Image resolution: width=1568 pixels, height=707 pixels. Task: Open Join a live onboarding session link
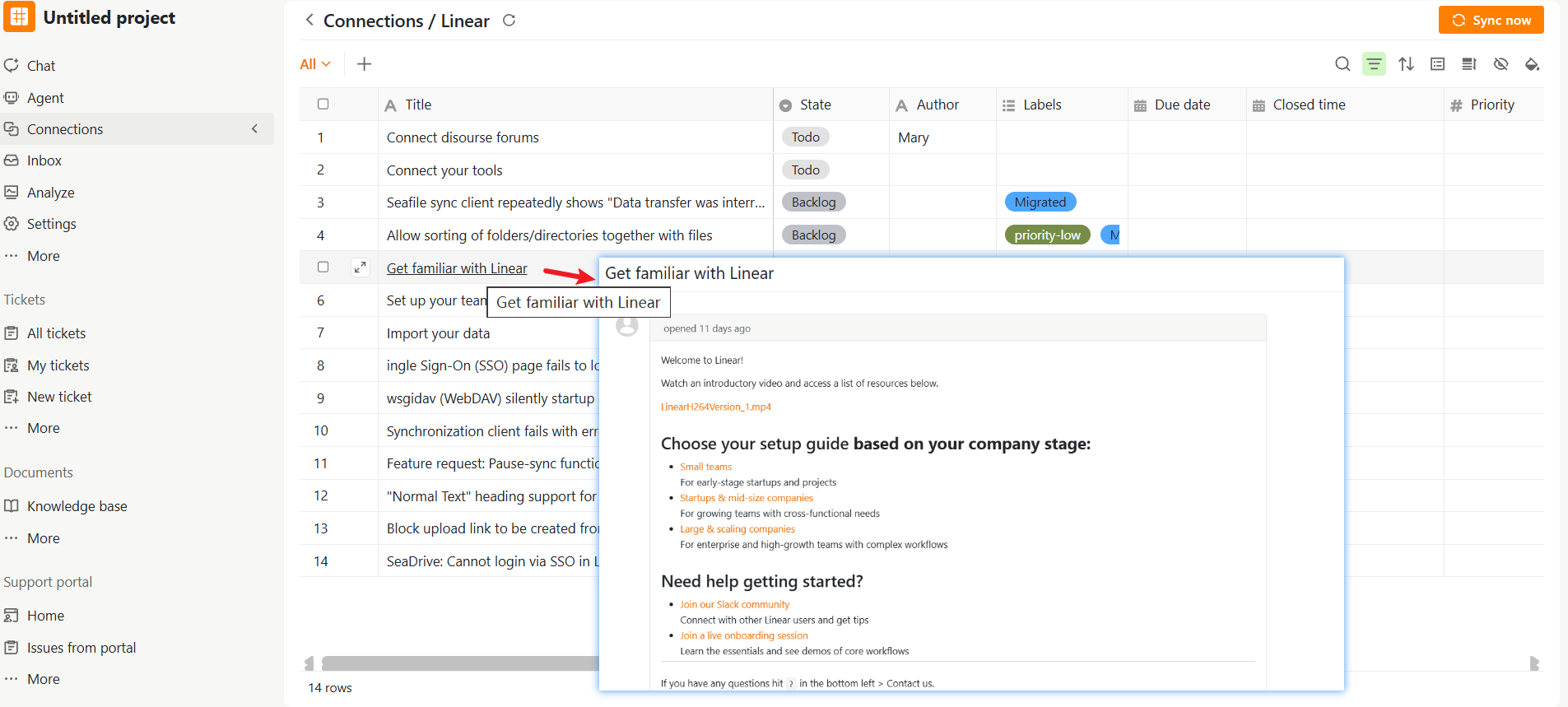point(743,635)
